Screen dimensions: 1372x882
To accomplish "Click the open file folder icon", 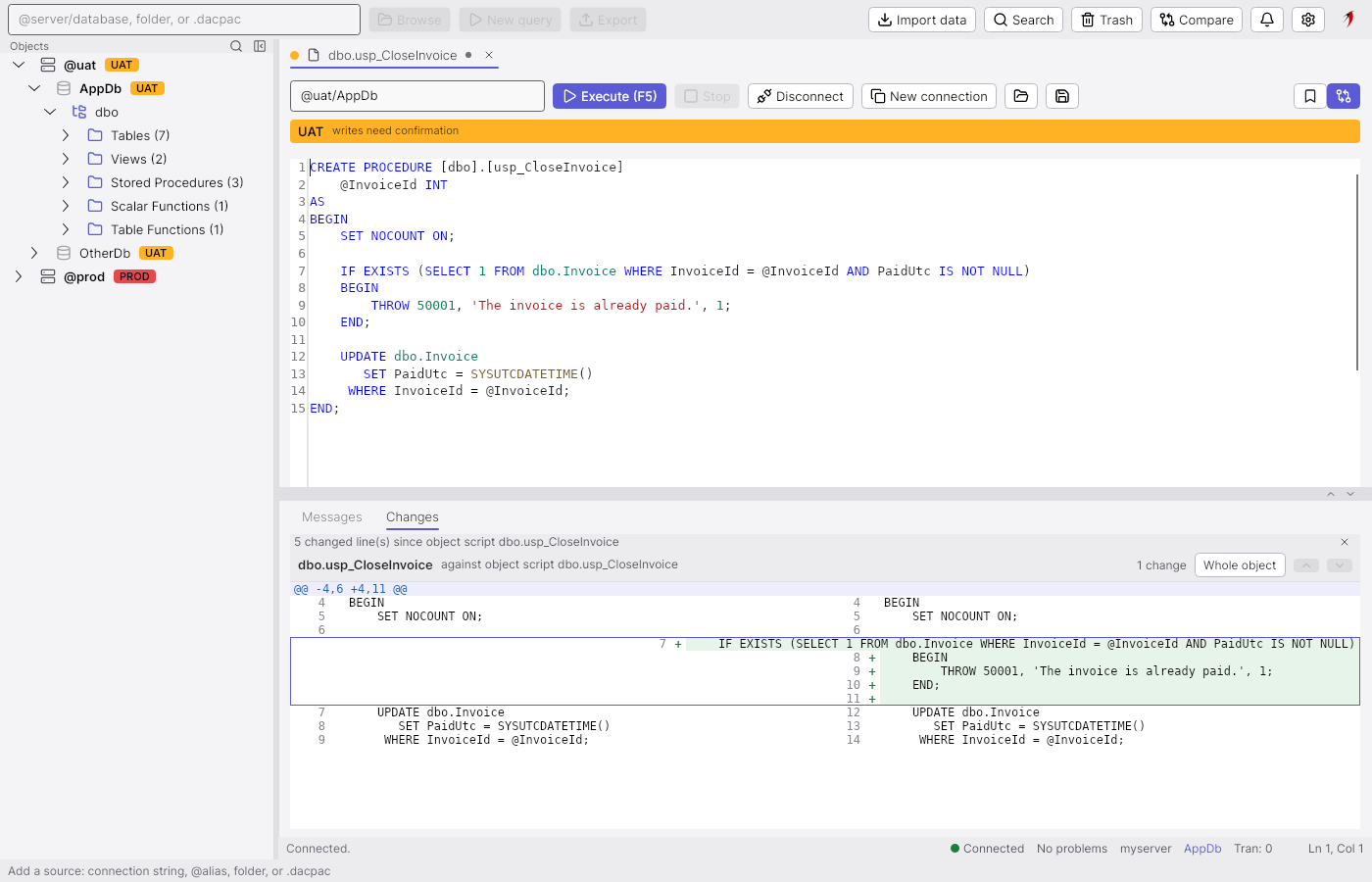I will click(1021, 96).
